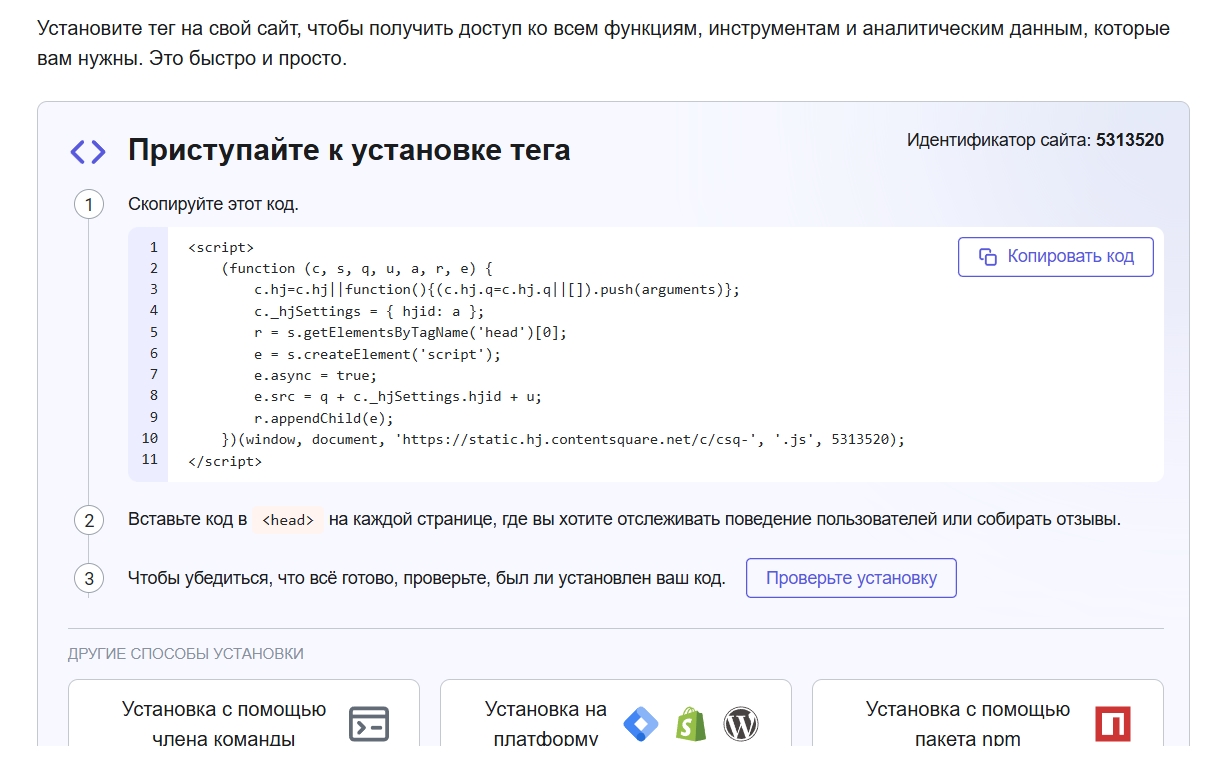Click the getElementsByTagName('head') code line

(x=410, y=332)
